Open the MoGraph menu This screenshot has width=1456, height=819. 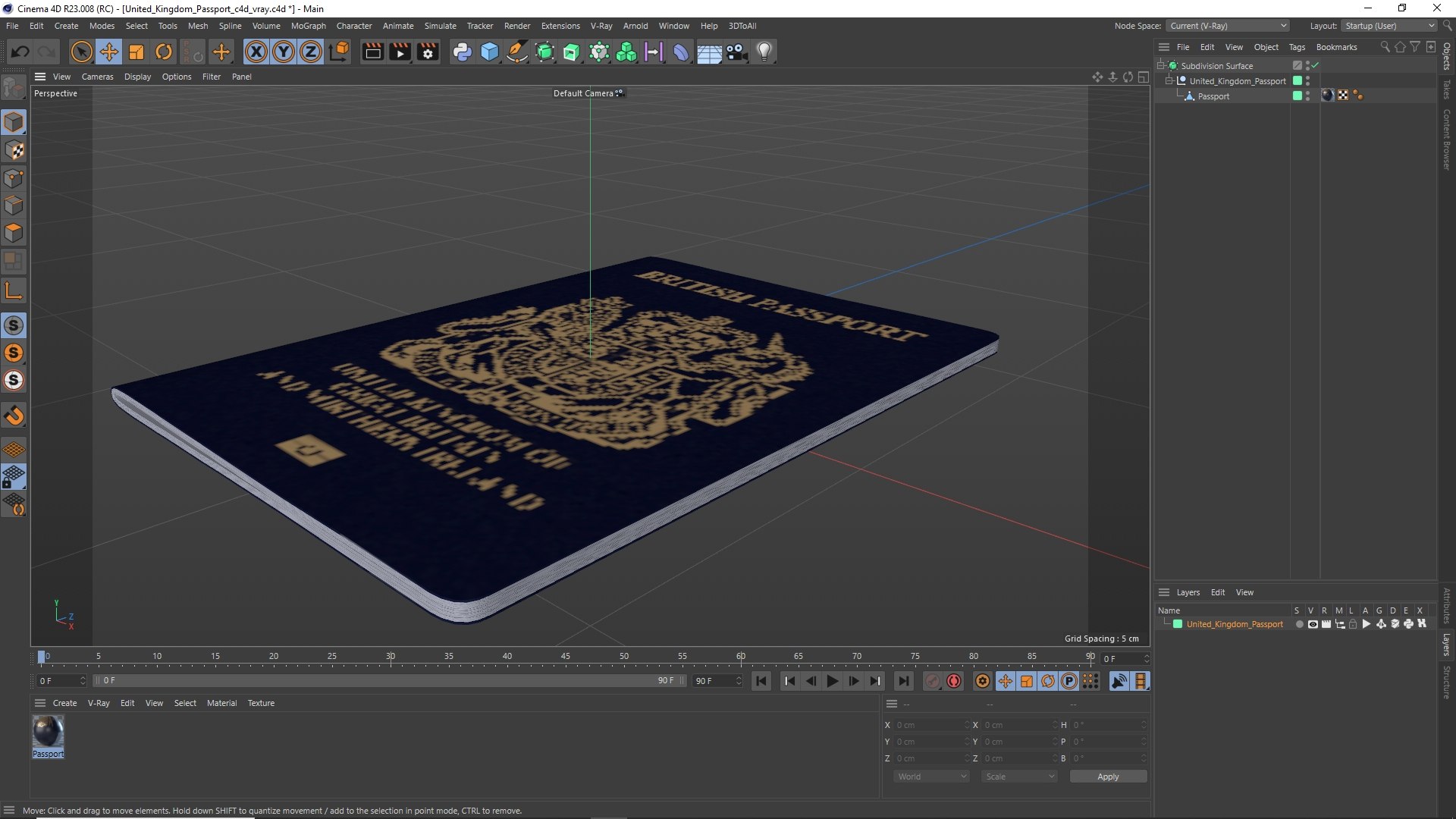tap(308, 26)
